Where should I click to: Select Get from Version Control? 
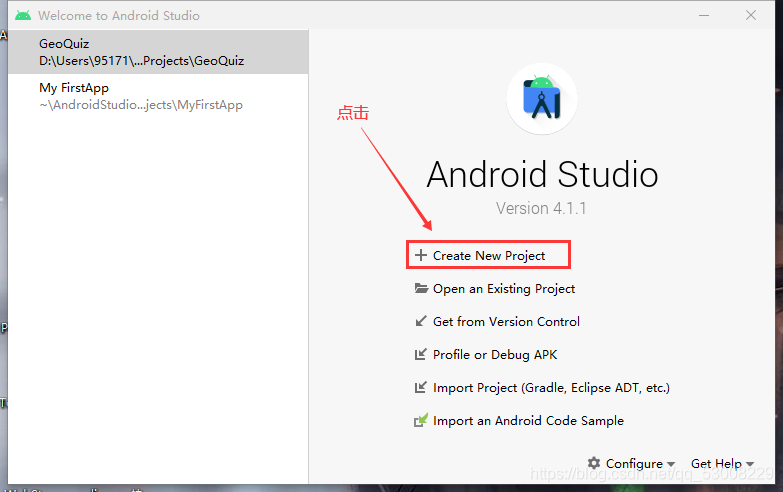[x=506, y=322]
